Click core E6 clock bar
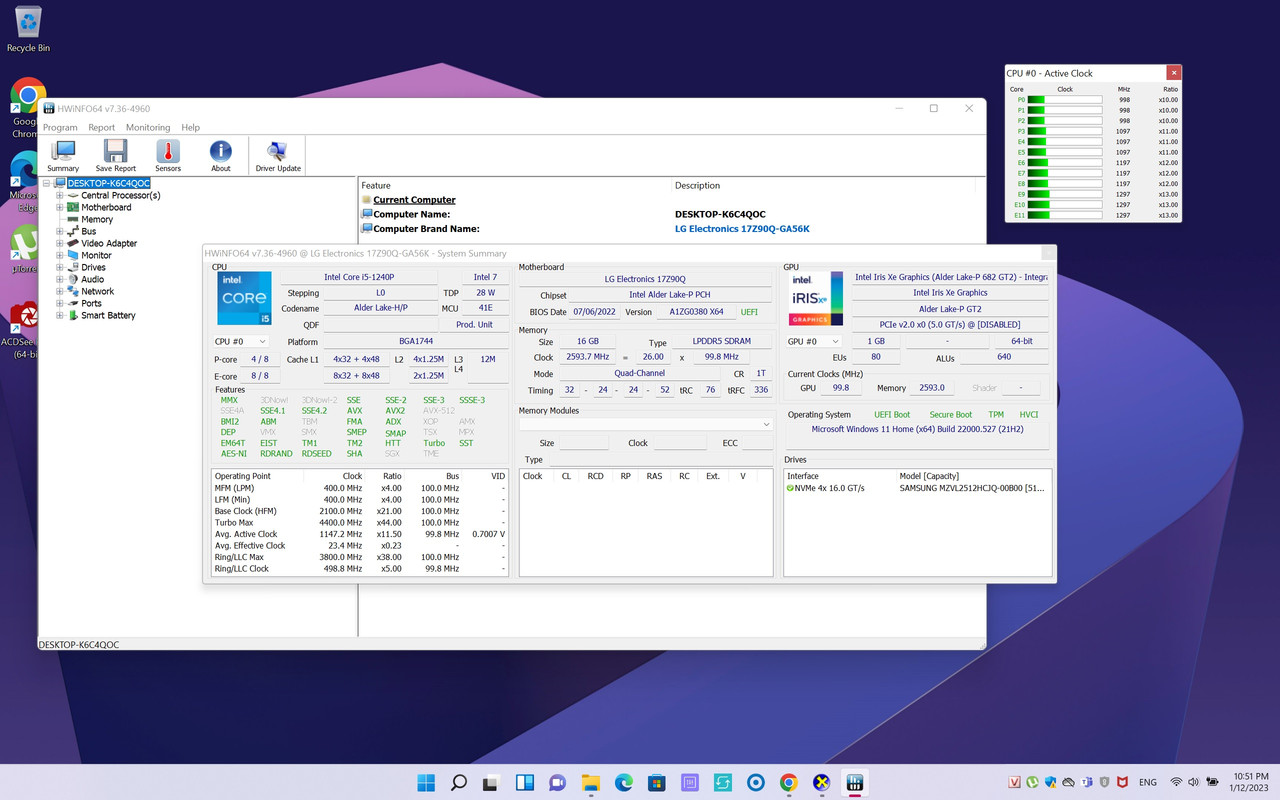This screenshot has height=800, width=1280. [1065, 163]
